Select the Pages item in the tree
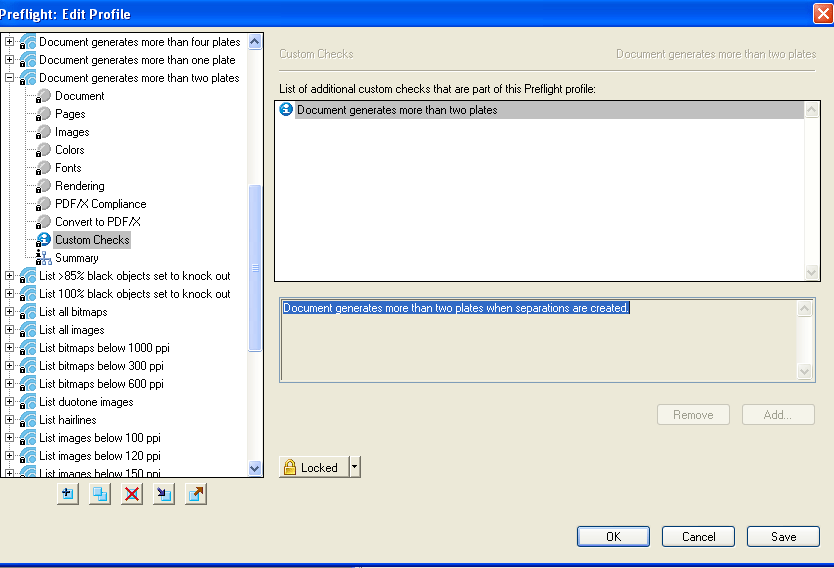The width and height of the screenshot is (834, 568). coord(70,114)
